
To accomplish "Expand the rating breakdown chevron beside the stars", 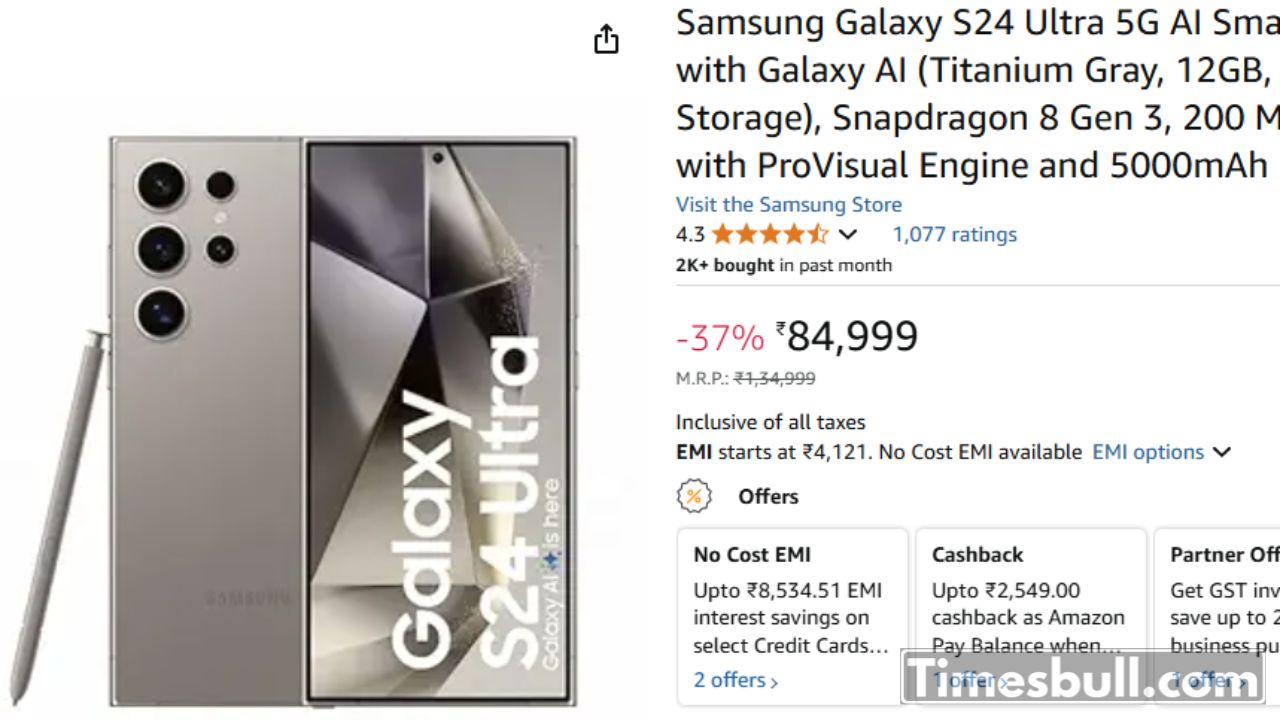I will pyautogui.click(x=848, y=235).
